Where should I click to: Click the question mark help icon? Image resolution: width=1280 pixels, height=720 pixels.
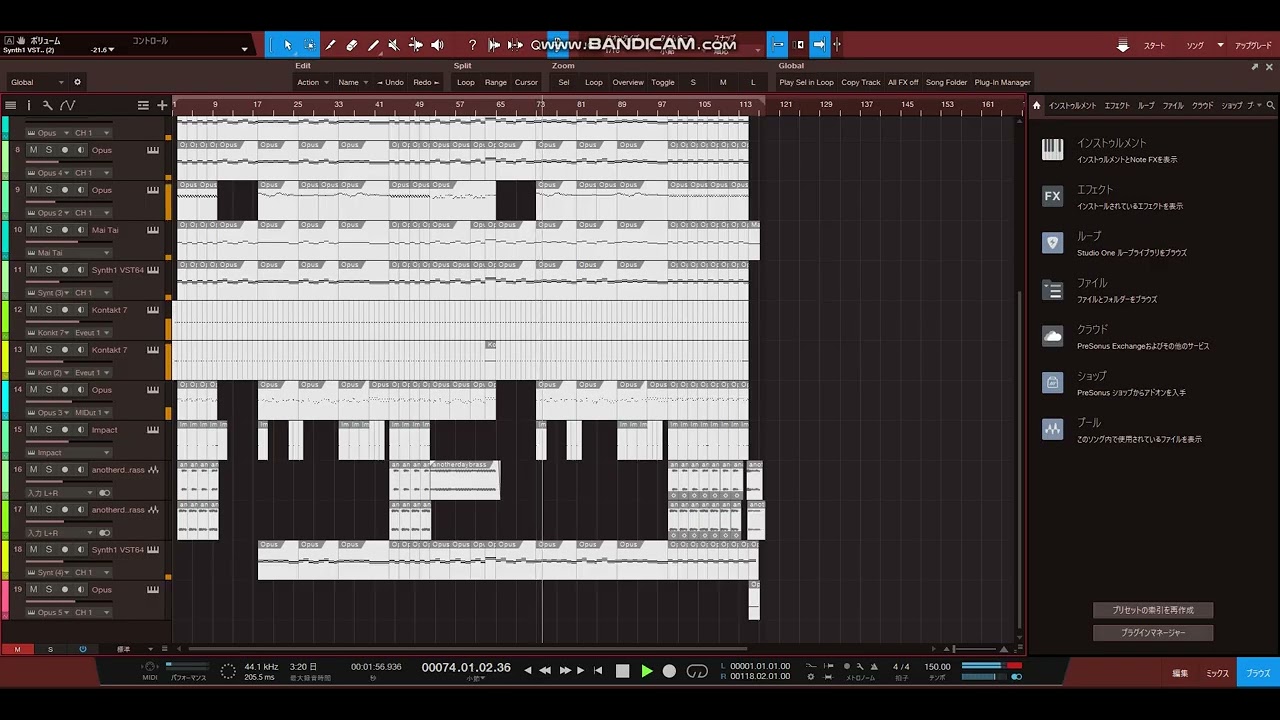[472, 45]
